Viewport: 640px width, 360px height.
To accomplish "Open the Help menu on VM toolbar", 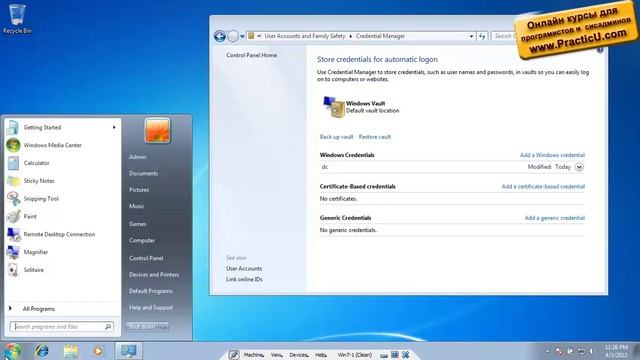I will 321,355.
